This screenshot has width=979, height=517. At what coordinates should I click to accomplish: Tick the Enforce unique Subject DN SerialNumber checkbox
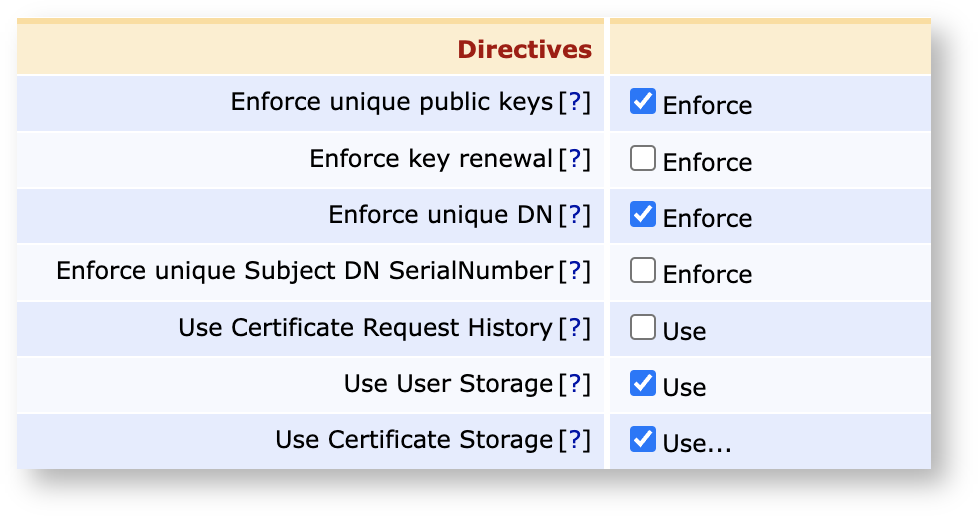643,271
